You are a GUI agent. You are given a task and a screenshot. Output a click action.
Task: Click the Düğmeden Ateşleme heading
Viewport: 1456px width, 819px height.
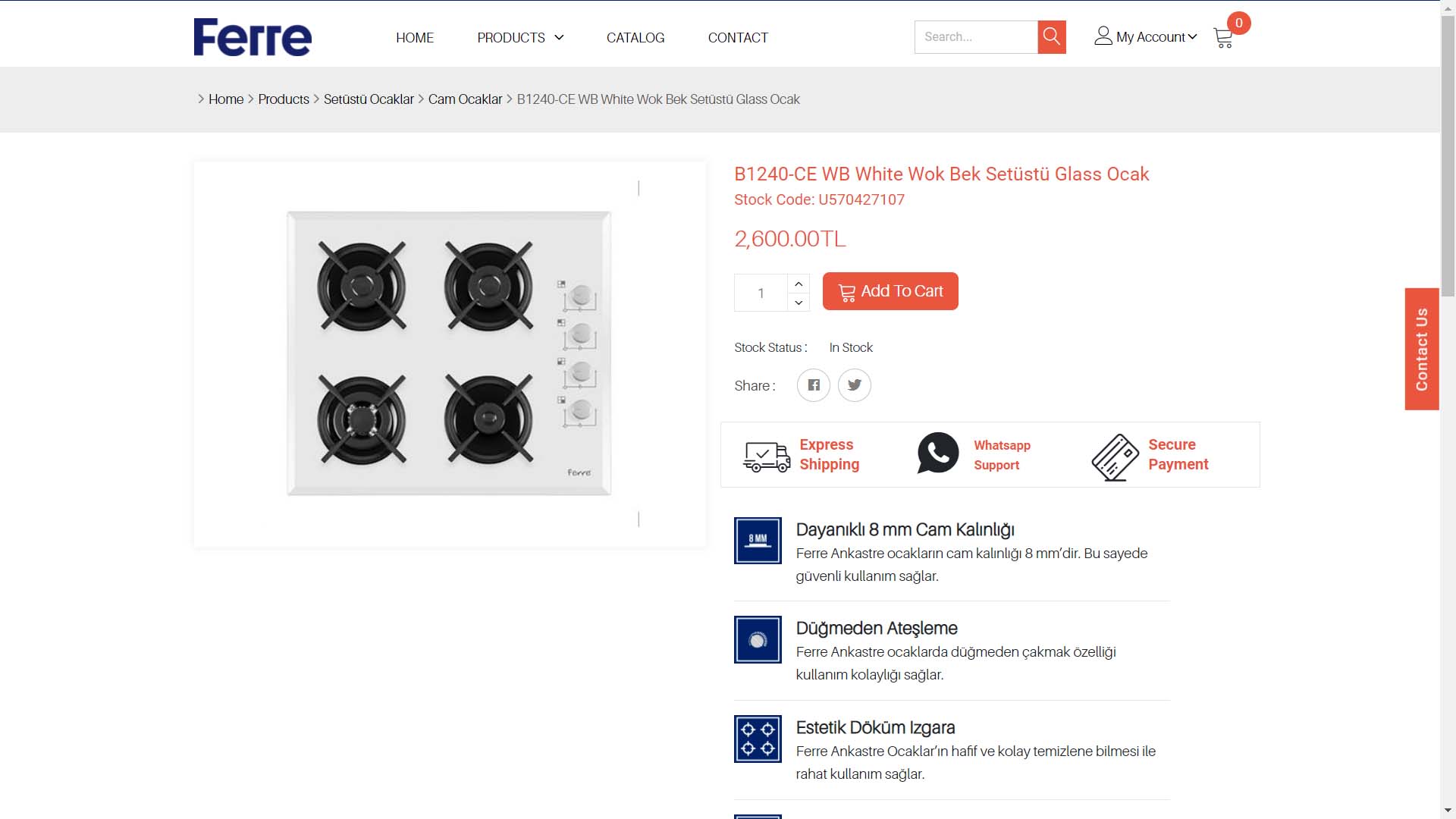click(877, 628)
